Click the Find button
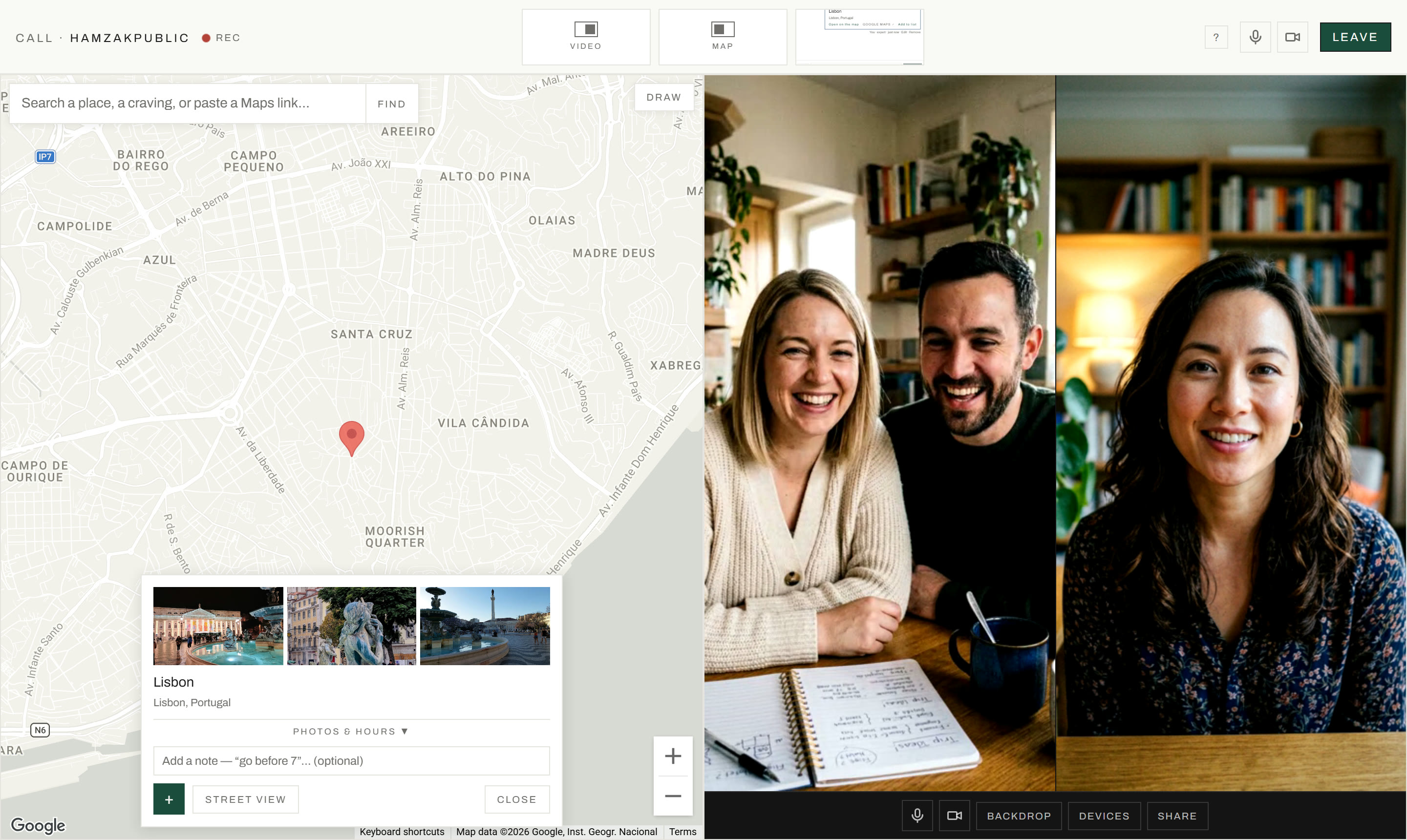1407x840 pixels. pos(392,104)
